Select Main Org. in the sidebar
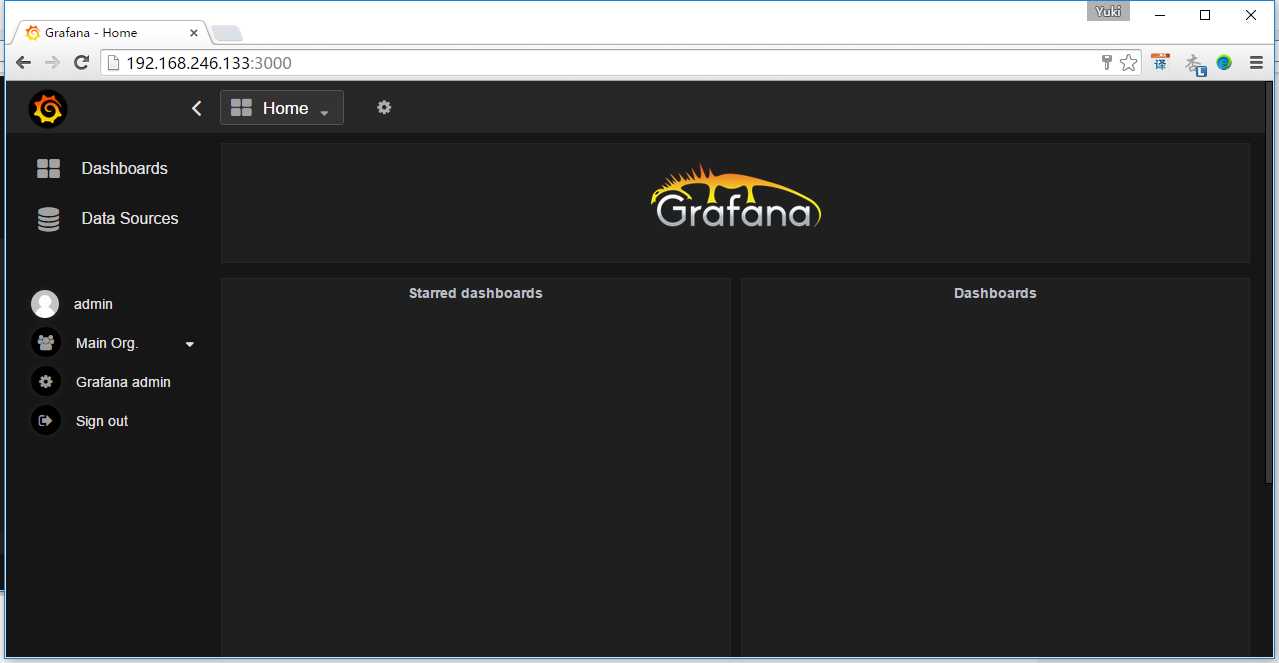1279x663 pixels. (x=107, y=343)
